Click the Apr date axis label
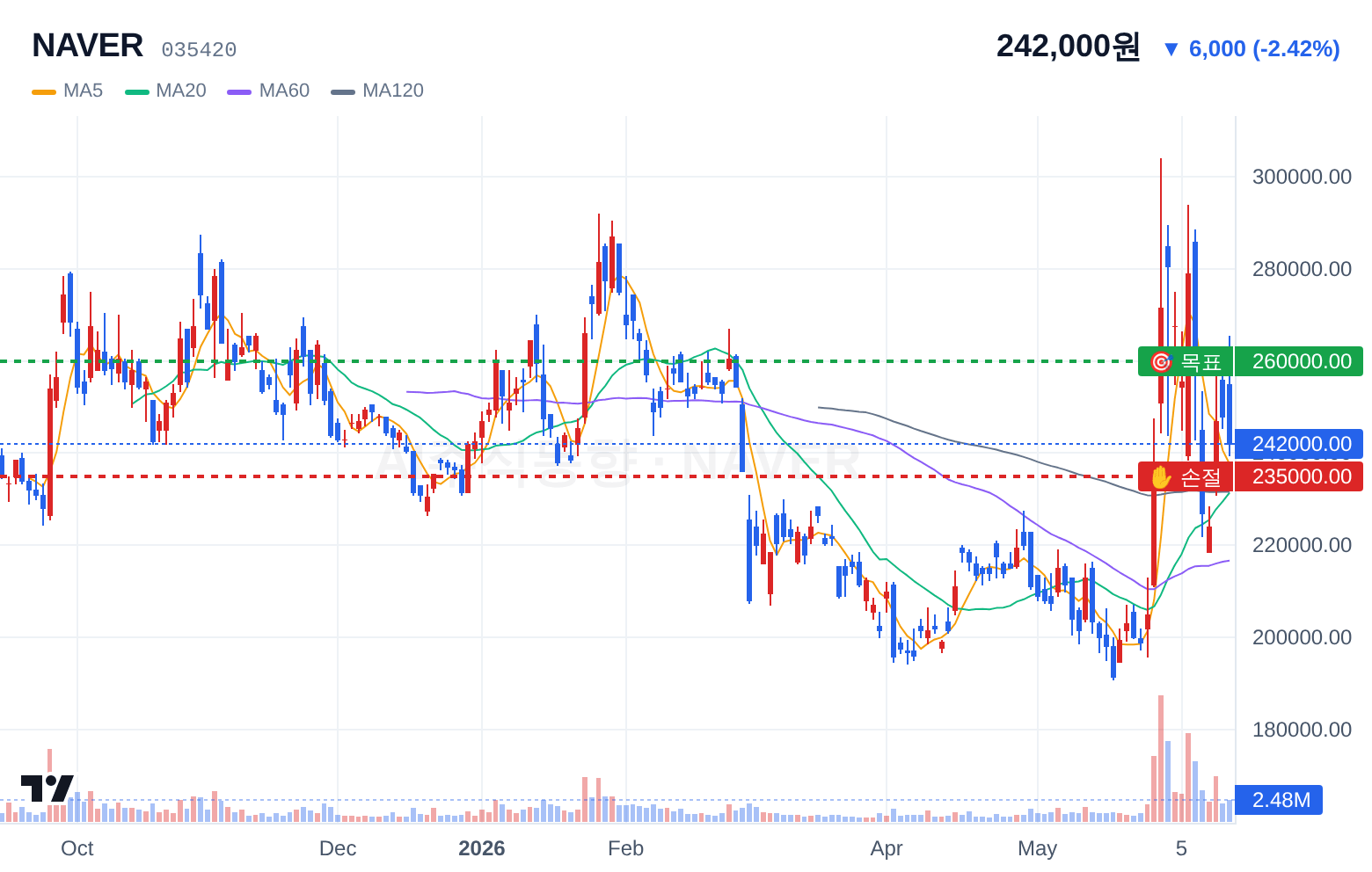This screenshot has height=872, width=1372. [x=887, y=848]
